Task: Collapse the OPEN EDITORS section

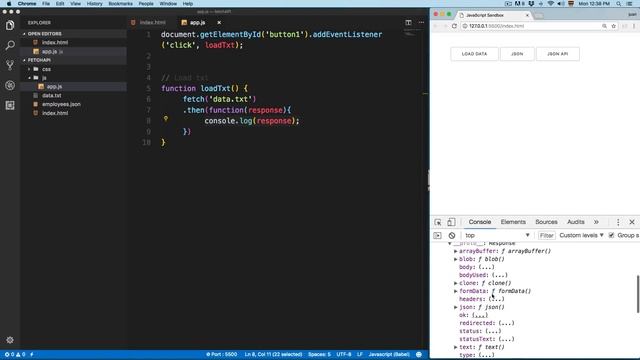Action: click(44, 34)
